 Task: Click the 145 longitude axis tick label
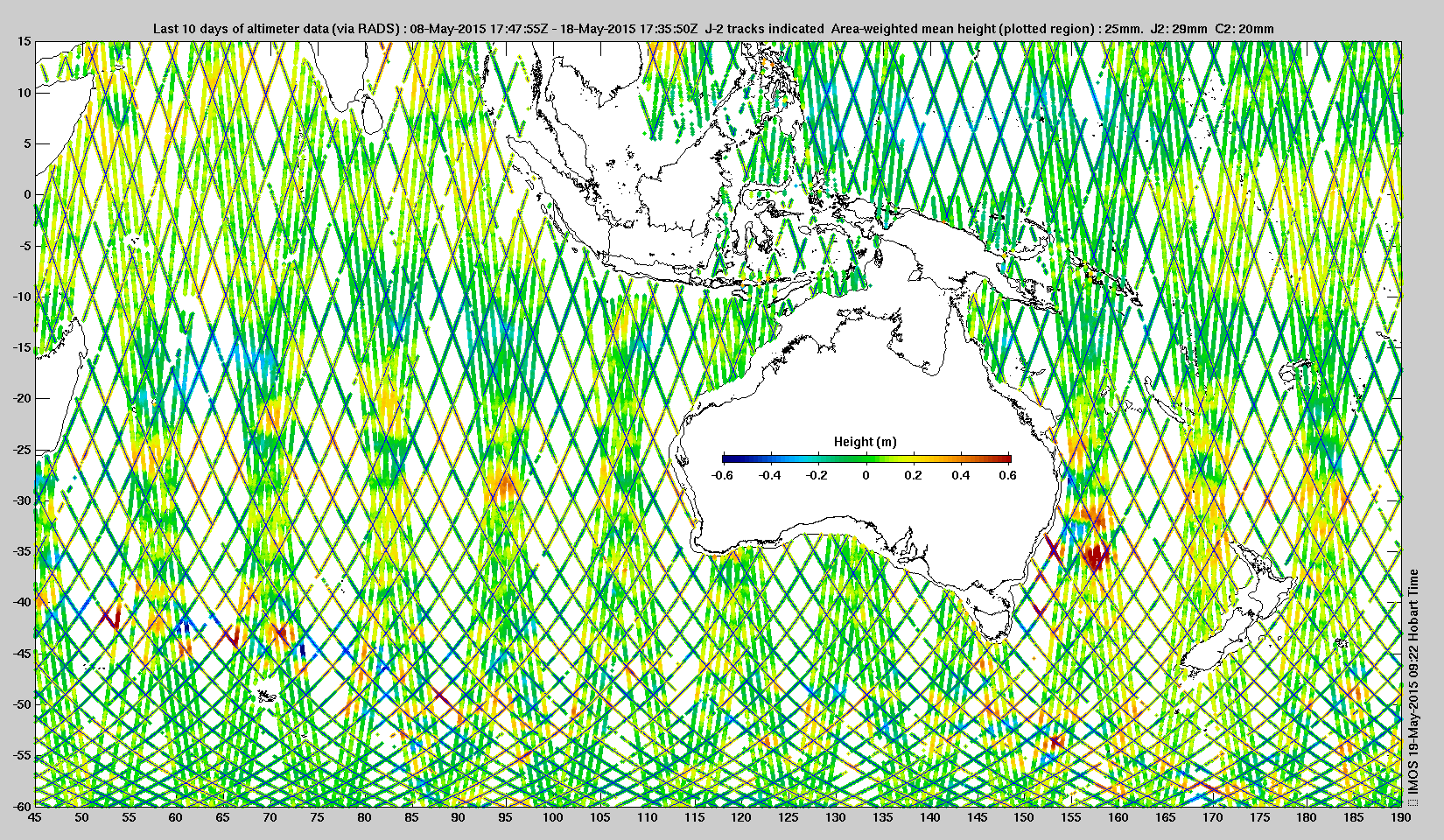[x=977, y=817]
